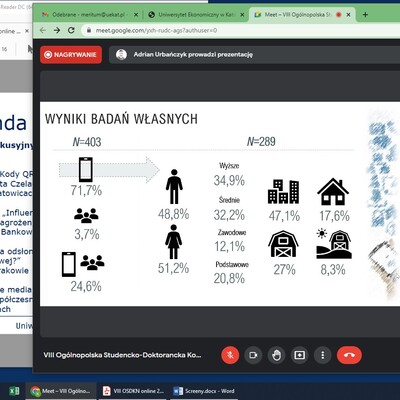Toggle the camera button

pos(253,355)
